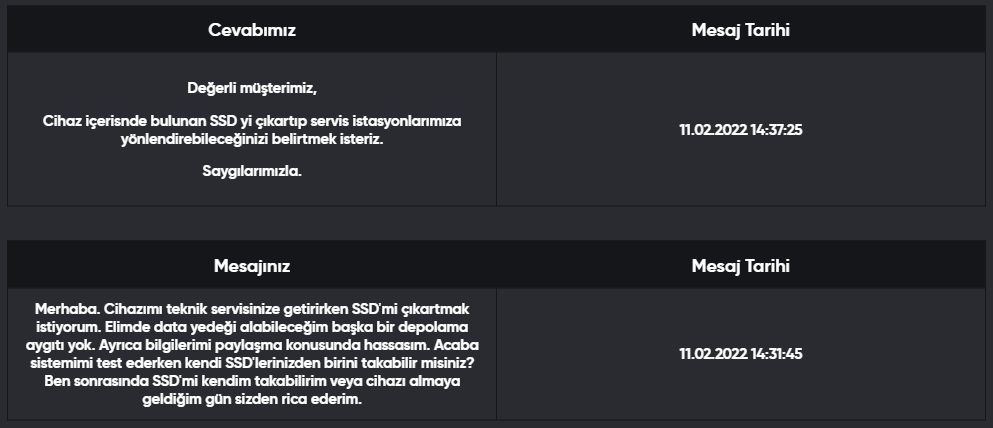Click "Mesaj Tarihi" header in reply table
993x428 pixels.
point(741,30)
